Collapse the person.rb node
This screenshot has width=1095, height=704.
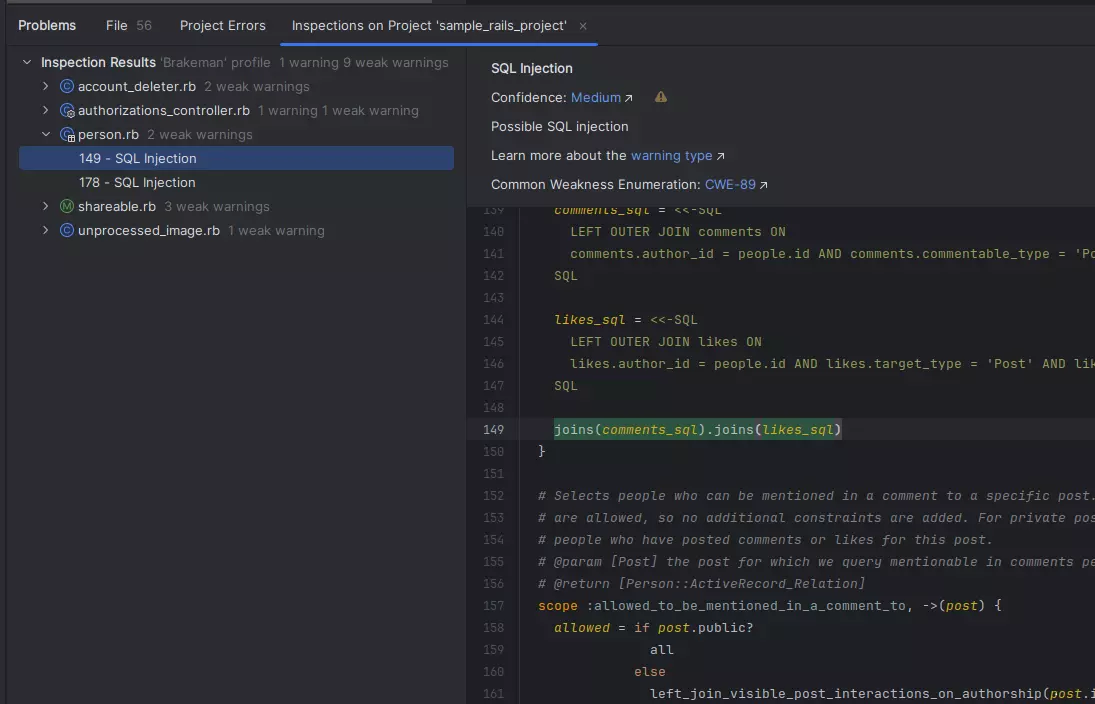(x=46, y=135)
